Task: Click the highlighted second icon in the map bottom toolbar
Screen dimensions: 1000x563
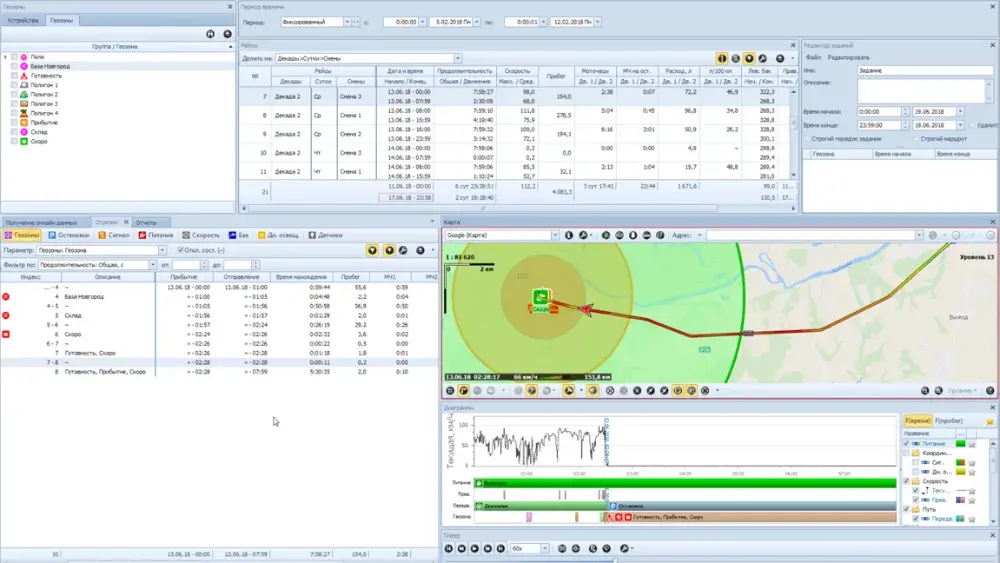Action: [x=464, y=391]
